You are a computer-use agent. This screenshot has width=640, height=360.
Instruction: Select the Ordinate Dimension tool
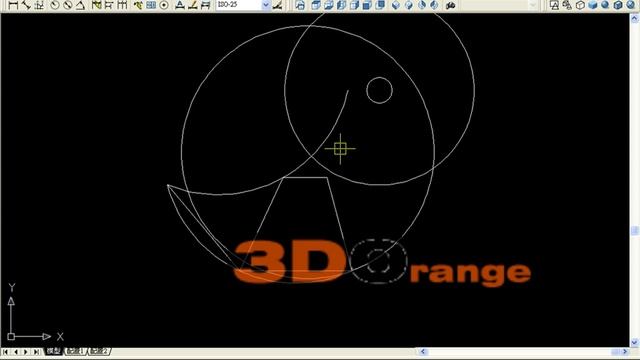click(x=39, y=5)
